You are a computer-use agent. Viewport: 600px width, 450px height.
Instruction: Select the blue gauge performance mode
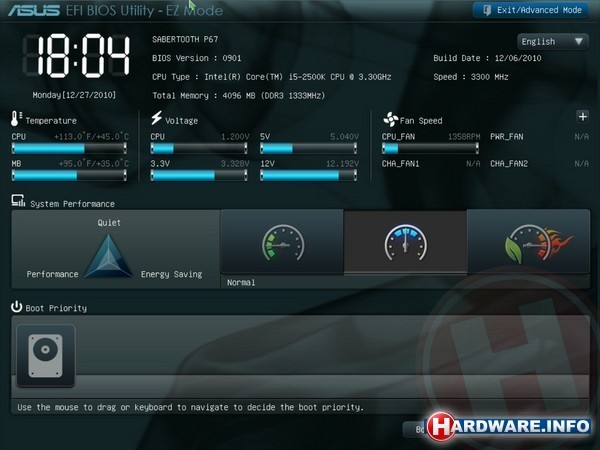pos(405,244)
